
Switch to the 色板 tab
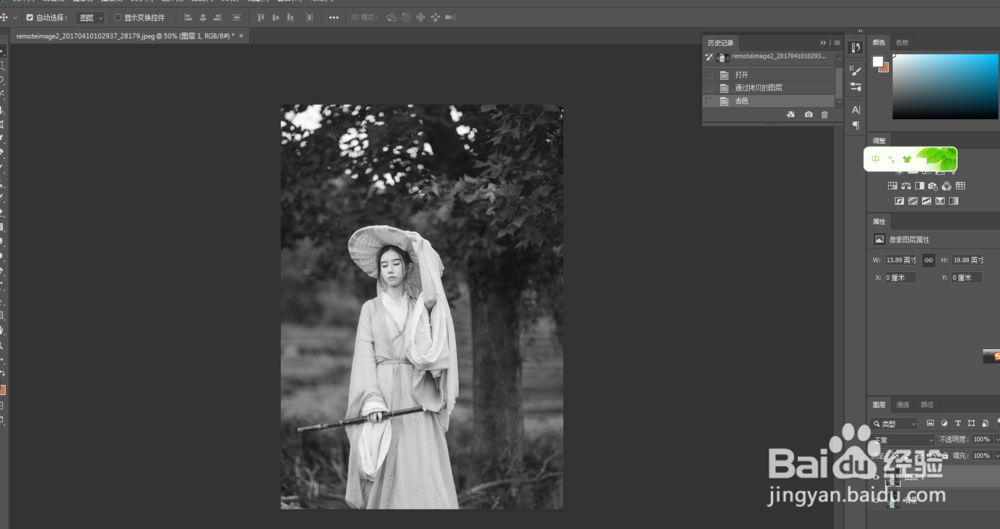click(902, 43)
